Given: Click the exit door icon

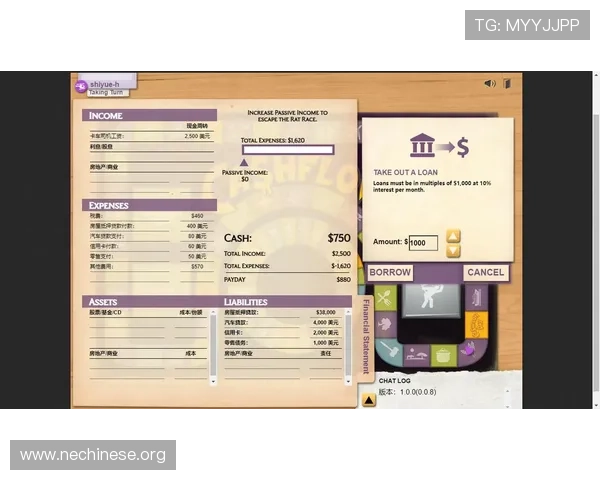Looking at the screenshot, I should pos(507,83).
